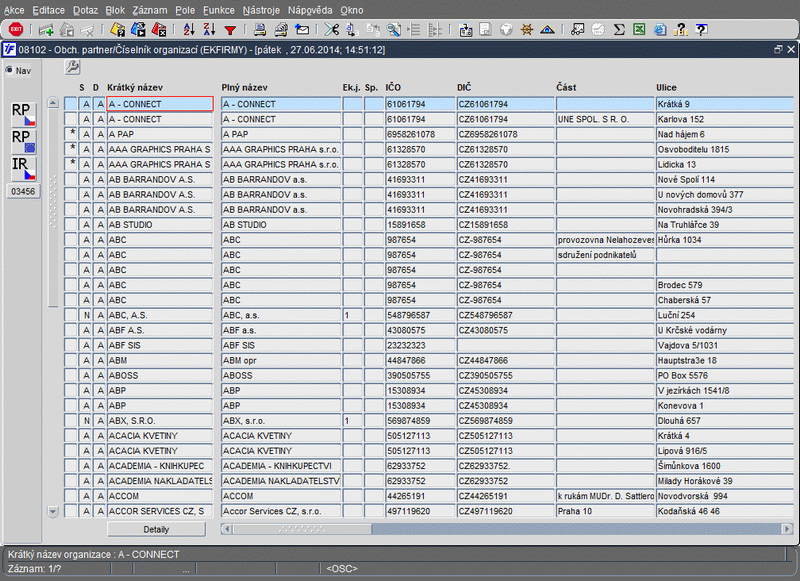Click IČO value 6958261078
Viewport: 800px width, 581px height.
420,135
